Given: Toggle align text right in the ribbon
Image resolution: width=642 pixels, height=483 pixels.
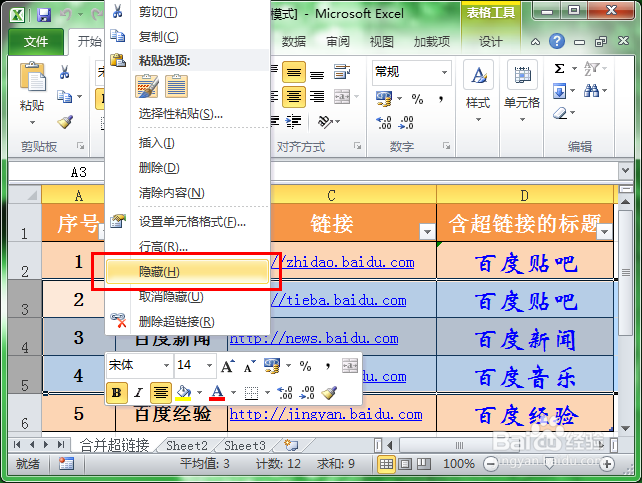Looking at the screenshot, I should 317,97.
